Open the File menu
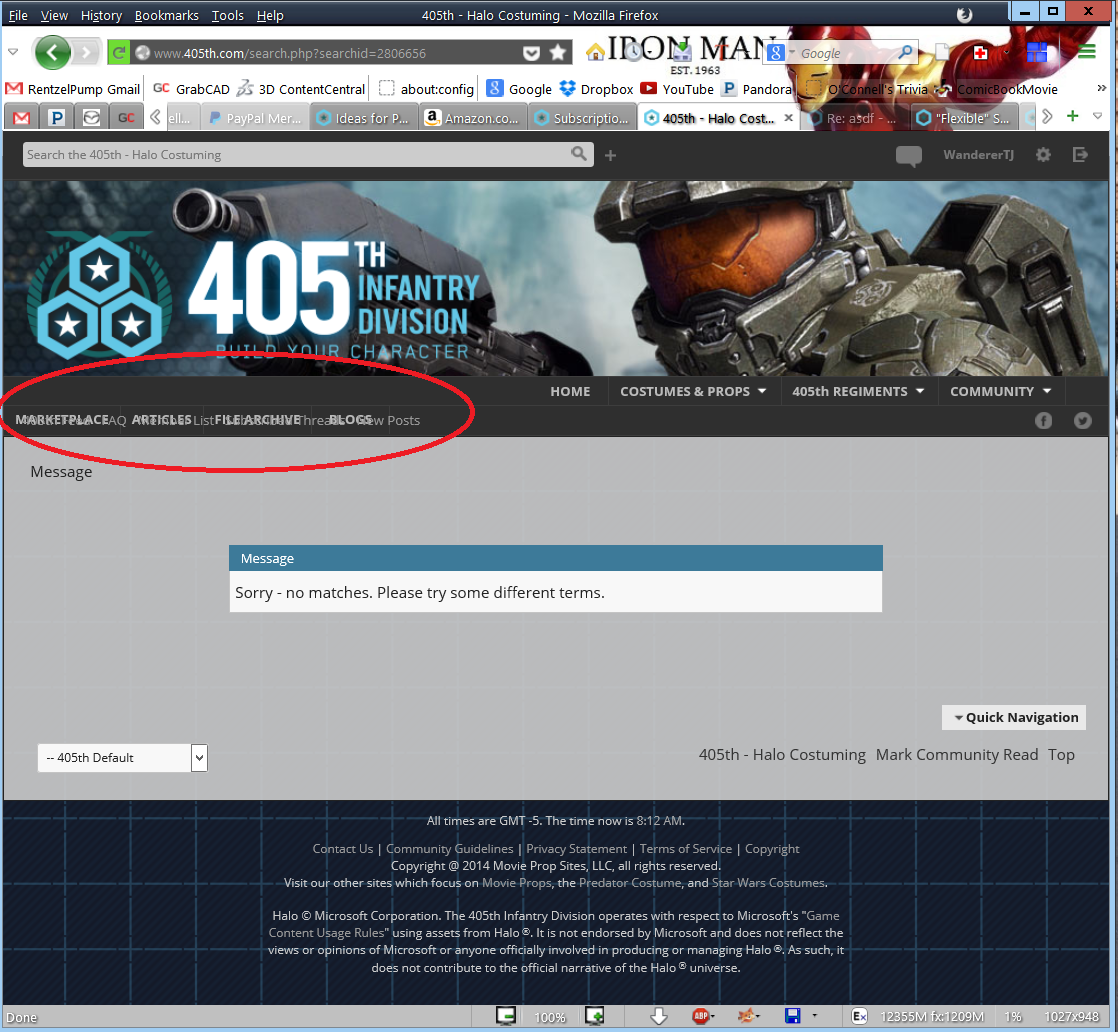Screen dimensions: 1118x1032 pyautogui.click(x=18, y=15)
